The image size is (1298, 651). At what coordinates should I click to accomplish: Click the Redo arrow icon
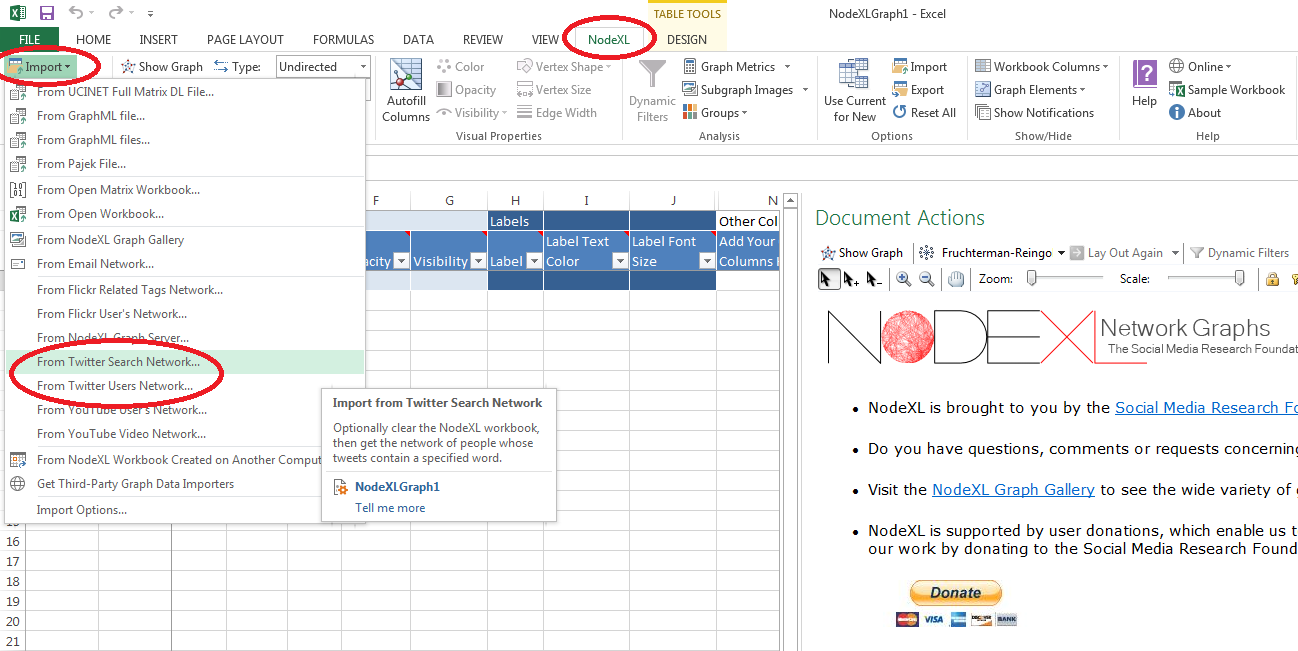[x=116, y=13]
